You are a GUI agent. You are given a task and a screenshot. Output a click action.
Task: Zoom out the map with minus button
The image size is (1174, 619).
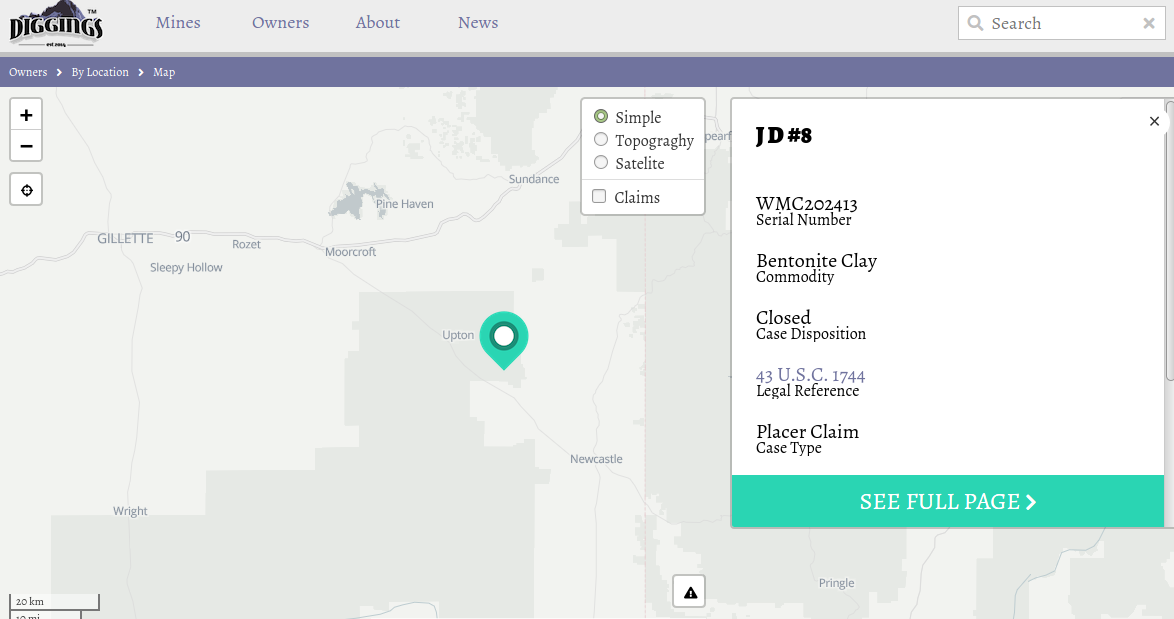click(x=26, y=146)
